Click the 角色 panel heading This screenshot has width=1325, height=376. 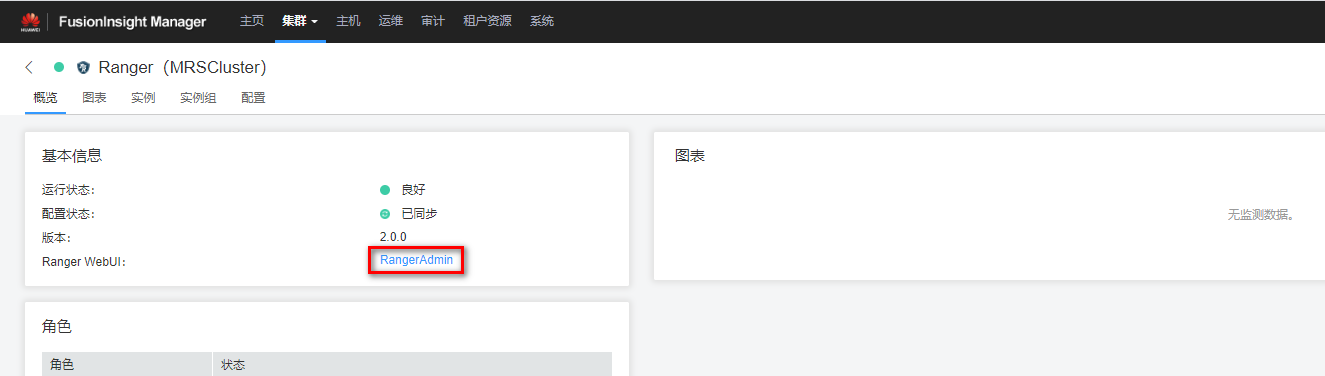pos(56,327)
